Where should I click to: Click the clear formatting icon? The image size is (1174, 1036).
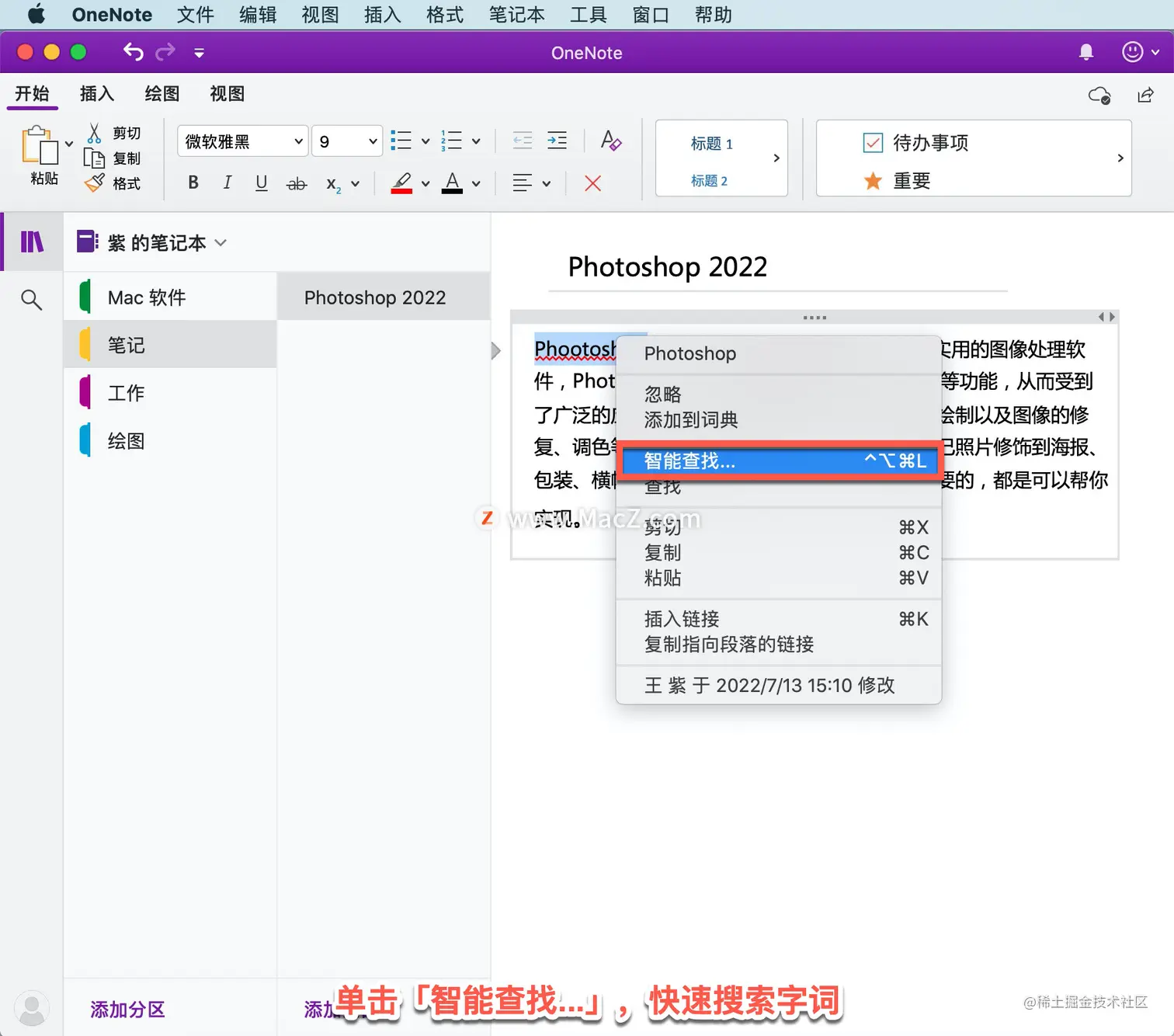(x=611, y=141)
